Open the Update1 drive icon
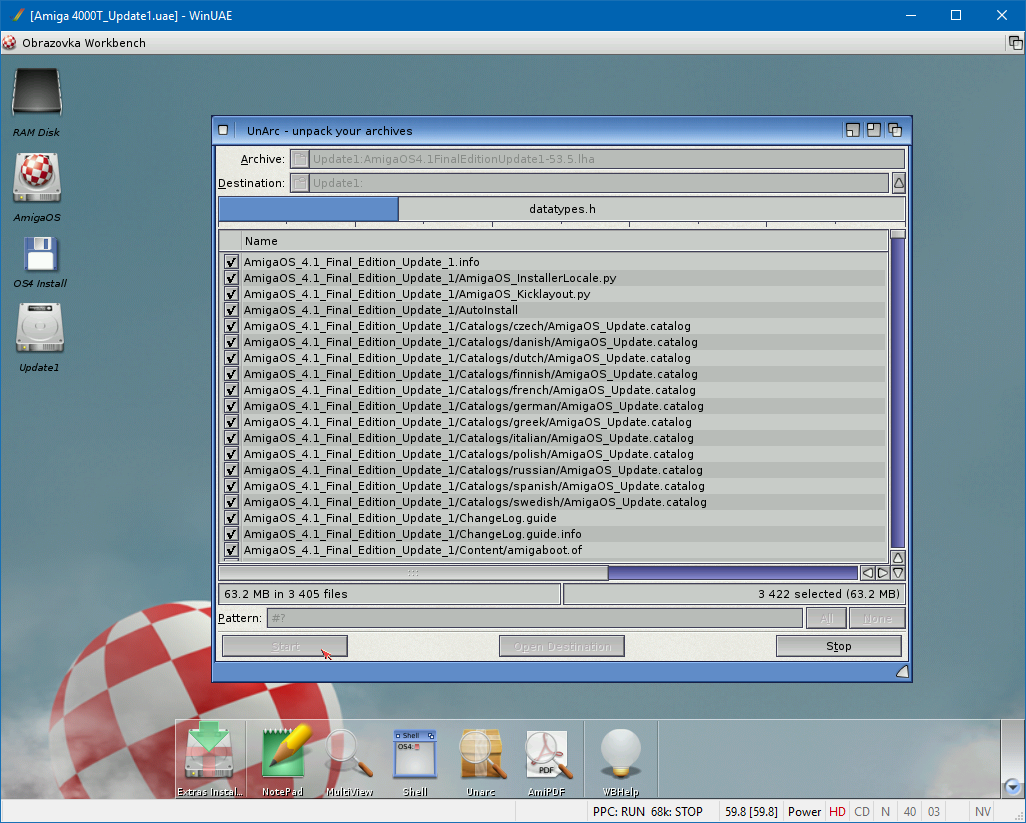 39,329
